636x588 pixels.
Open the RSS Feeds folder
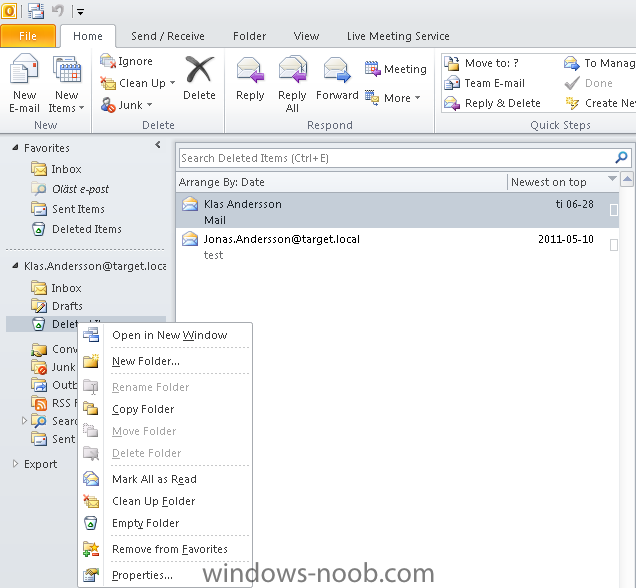pos(54,403)
